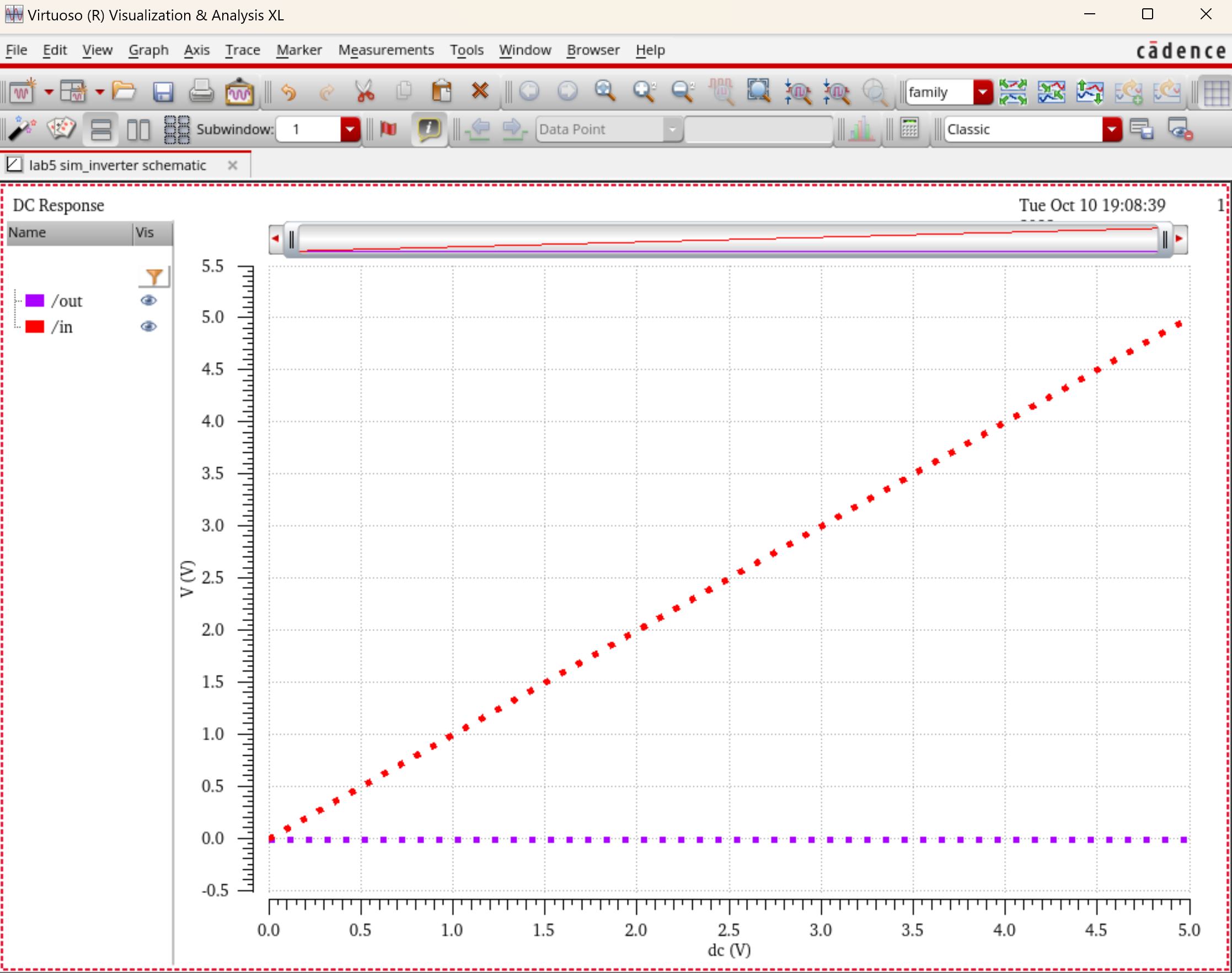
Task: Click the Save icon in toolbar
Action: click(x=163, y=92)
